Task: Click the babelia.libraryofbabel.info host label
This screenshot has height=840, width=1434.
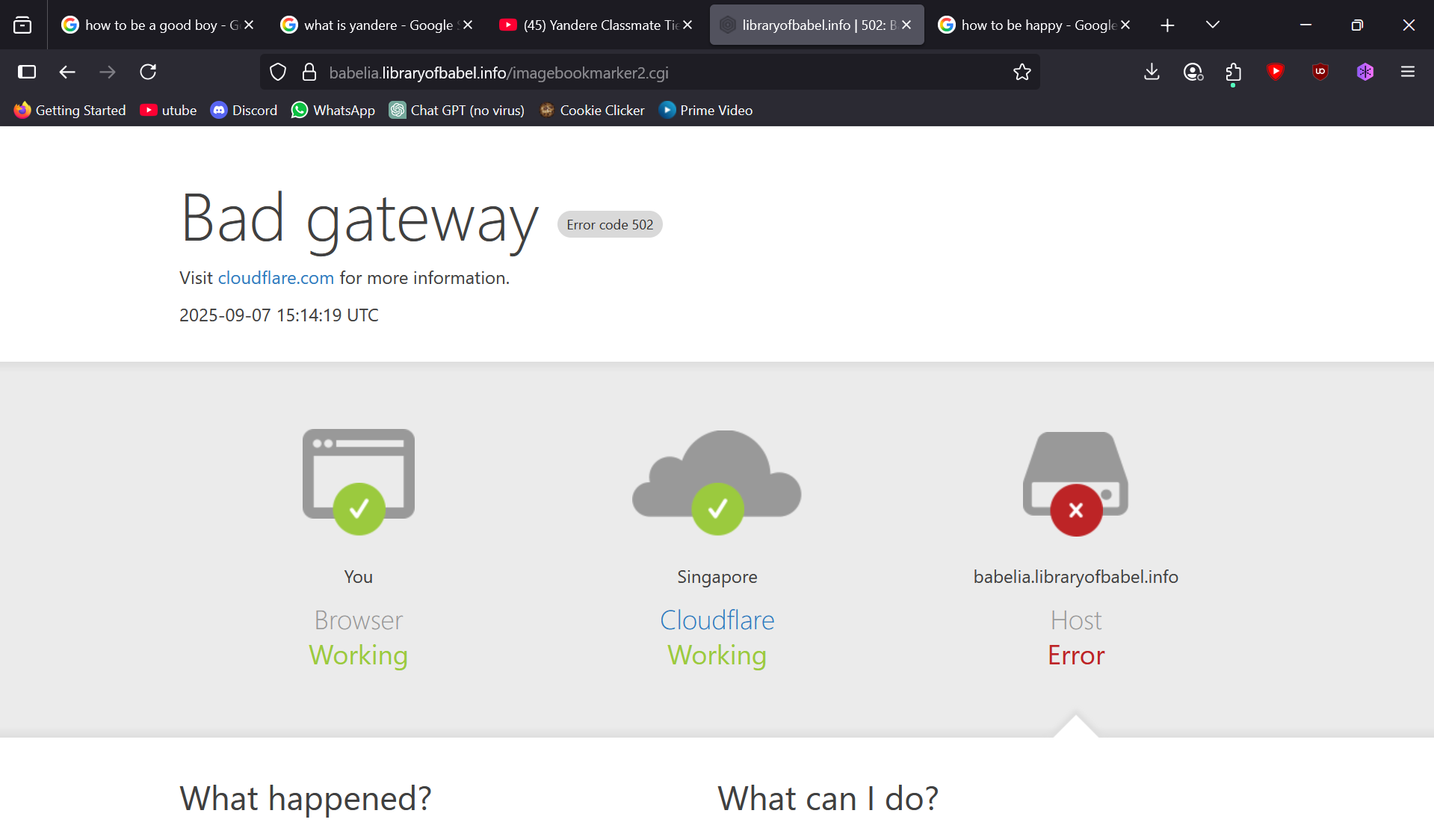Action: (x=1076, y=577)
